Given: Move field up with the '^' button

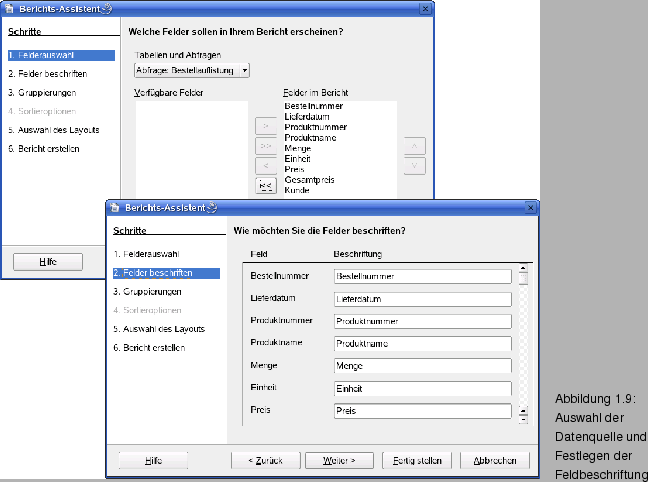Looking at the screenshot, I should pos(415,146).
